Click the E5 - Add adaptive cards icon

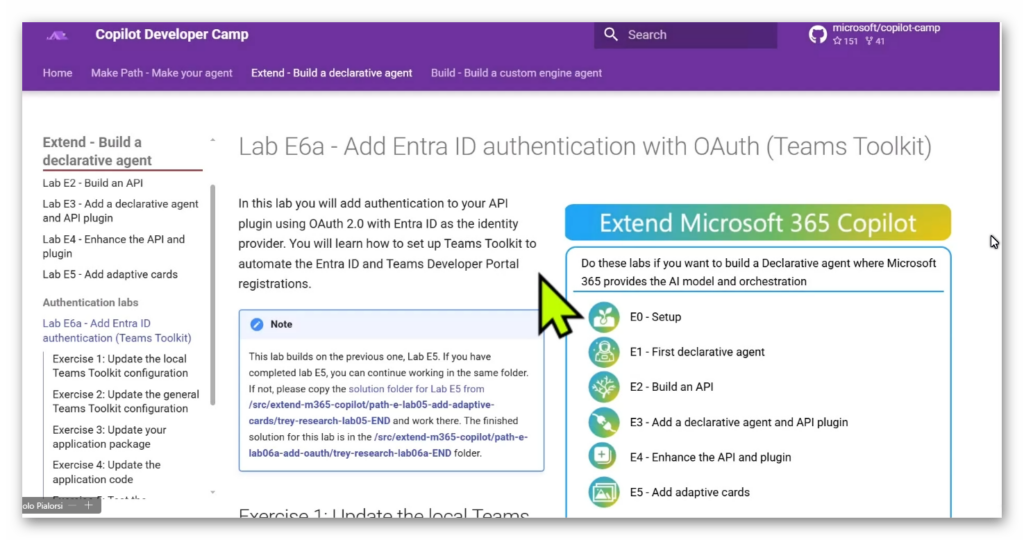pyautogui.click(x=603, y=492)
